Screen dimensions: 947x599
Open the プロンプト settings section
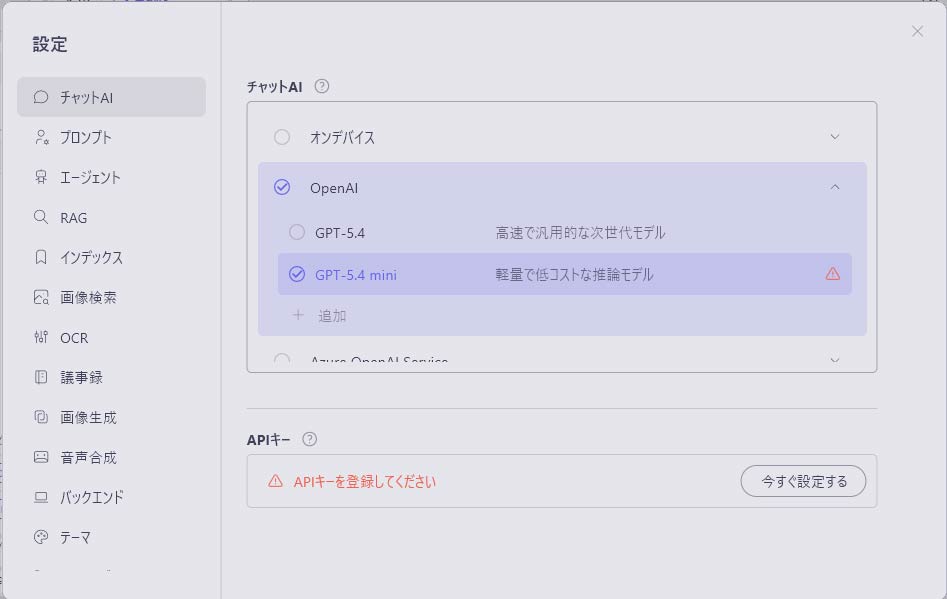111,137
